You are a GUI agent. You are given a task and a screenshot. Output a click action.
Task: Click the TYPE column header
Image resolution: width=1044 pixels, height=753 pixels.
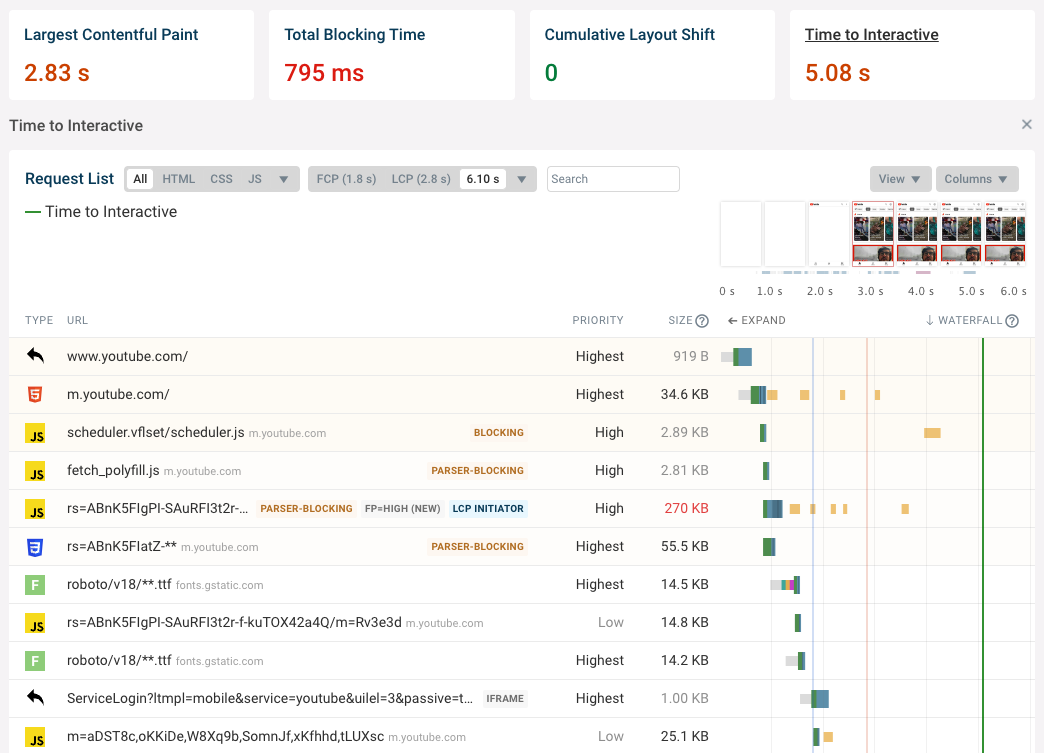coord(39,320)
